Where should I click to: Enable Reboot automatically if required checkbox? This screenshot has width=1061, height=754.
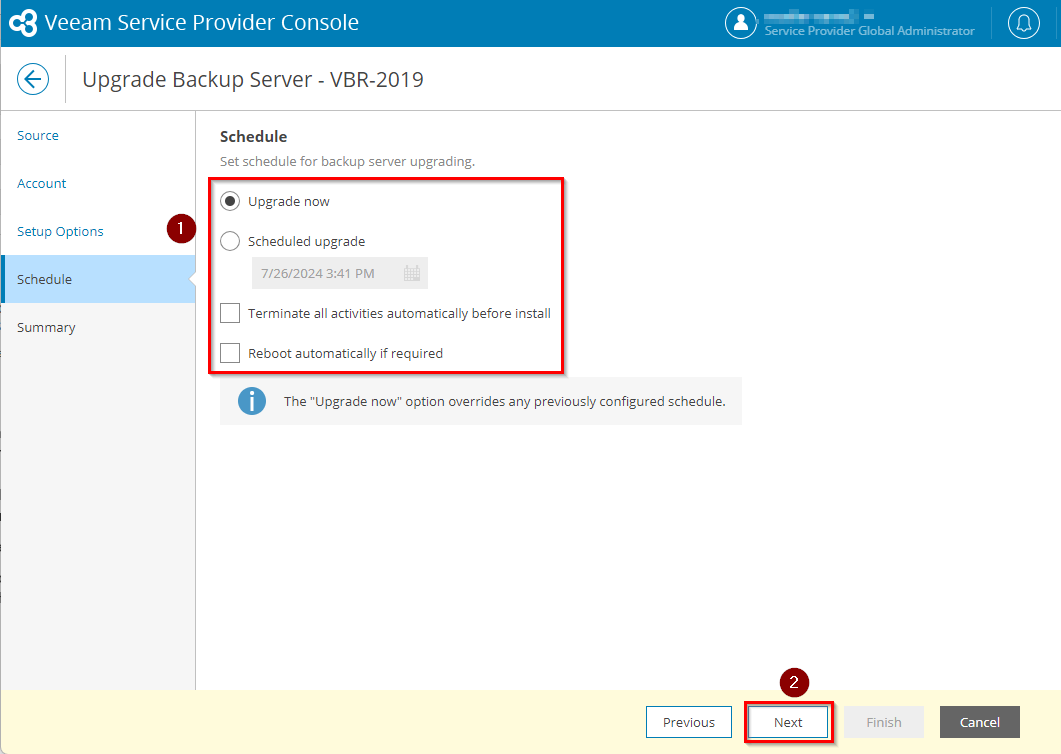230,353
